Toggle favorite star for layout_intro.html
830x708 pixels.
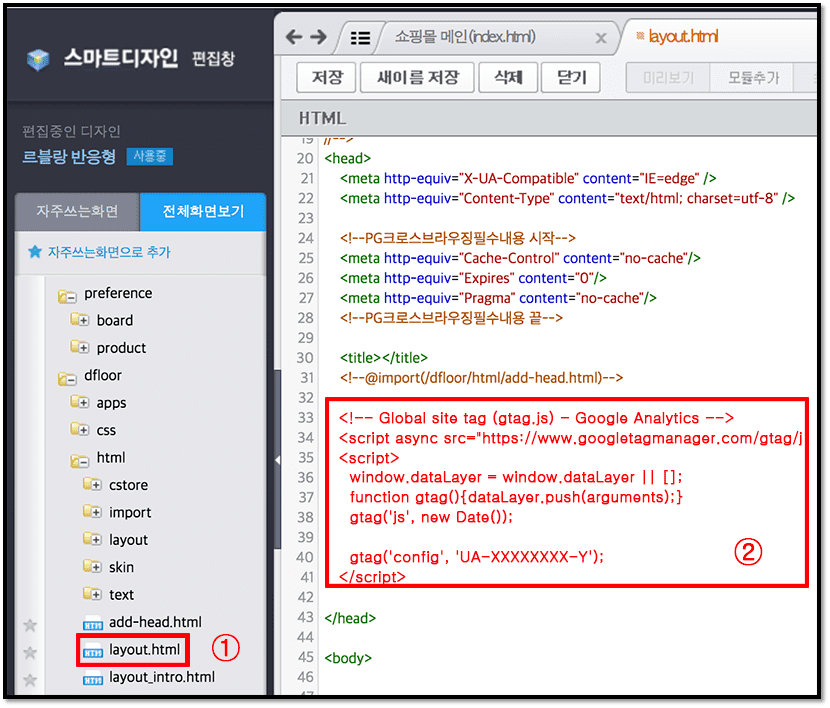point(30,680)
